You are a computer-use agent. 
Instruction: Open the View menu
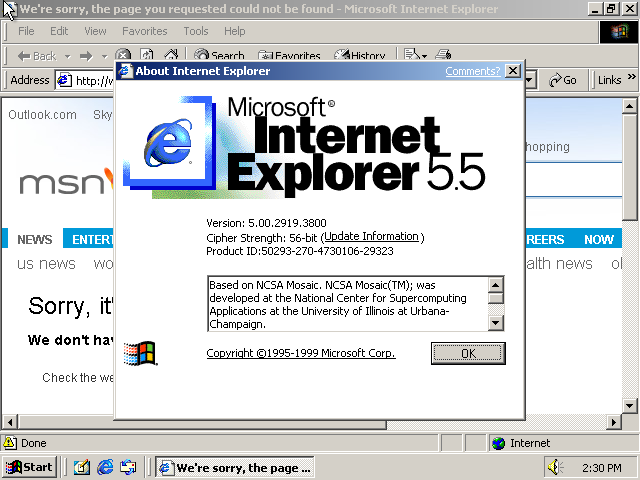coord(95,31)
